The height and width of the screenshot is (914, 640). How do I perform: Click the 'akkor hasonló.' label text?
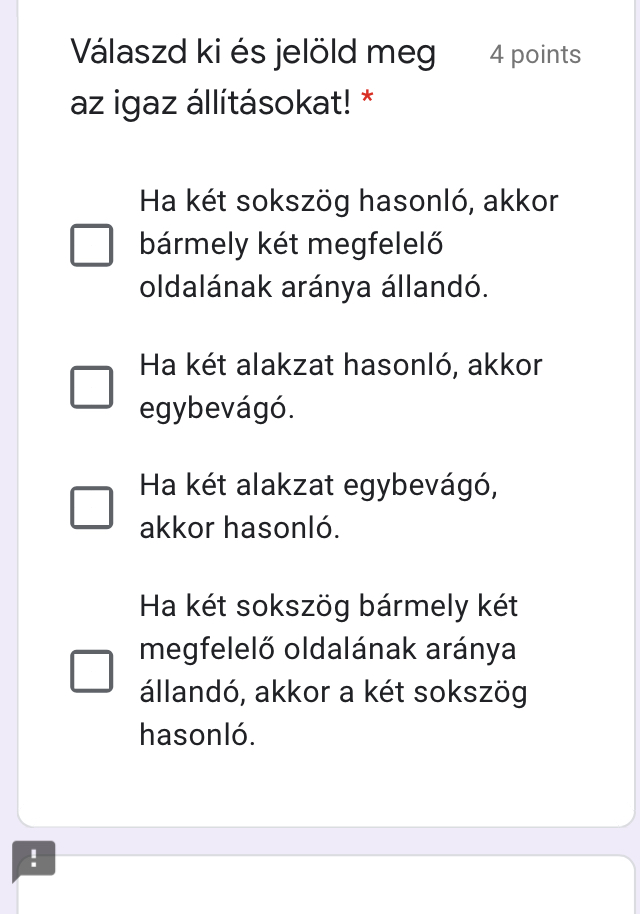pos(240,528)
